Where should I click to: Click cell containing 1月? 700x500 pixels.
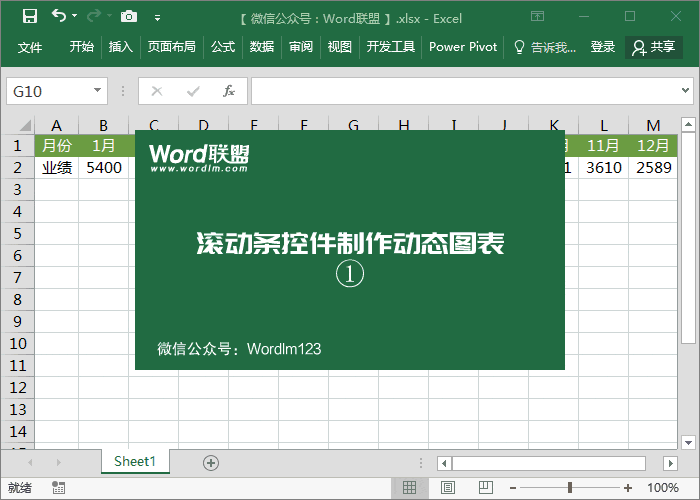[x=104, y=146]
